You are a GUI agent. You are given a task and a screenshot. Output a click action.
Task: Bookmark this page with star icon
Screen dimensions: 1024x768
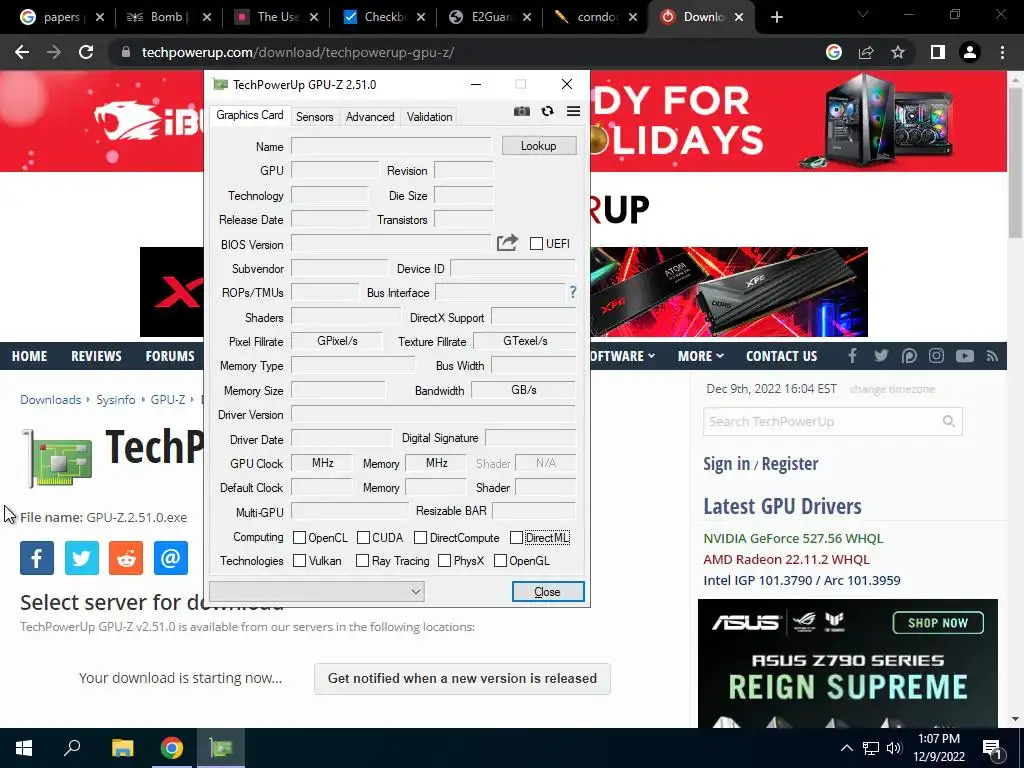tap(898, 52)
